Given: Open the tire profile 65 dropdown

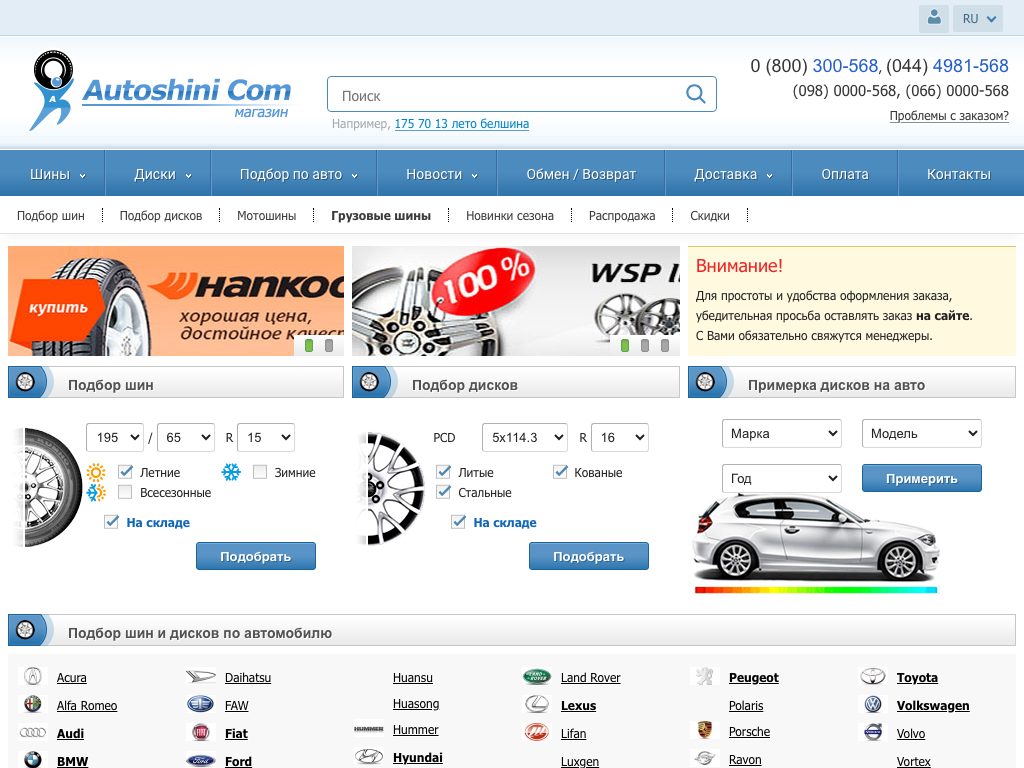Looking at the screenshot, I should pyautogui.click(x=186, y=438).
